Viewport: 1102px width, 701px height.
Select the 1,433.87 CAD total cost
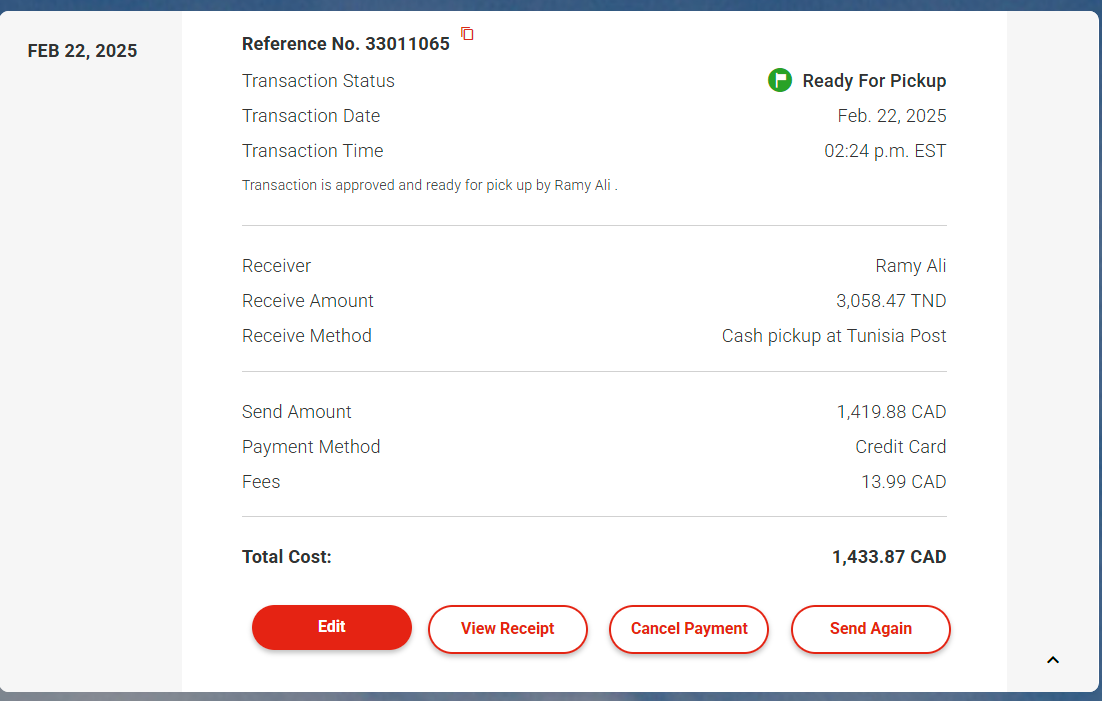888,557
